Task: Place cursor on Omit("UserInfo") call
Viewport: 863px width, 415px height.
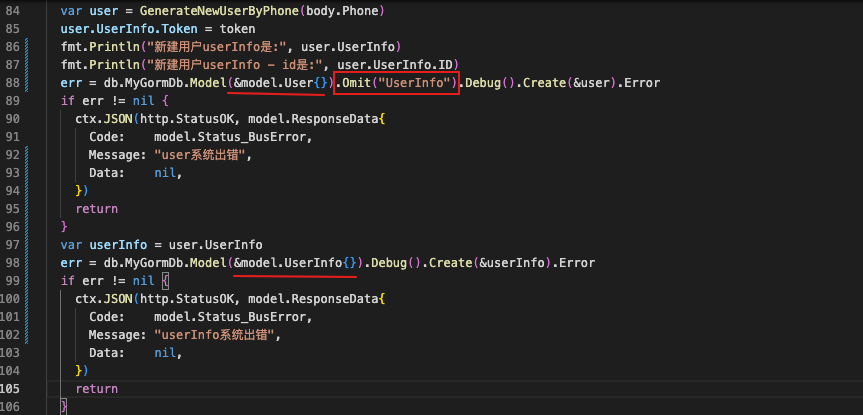Action: click(396, 82)
